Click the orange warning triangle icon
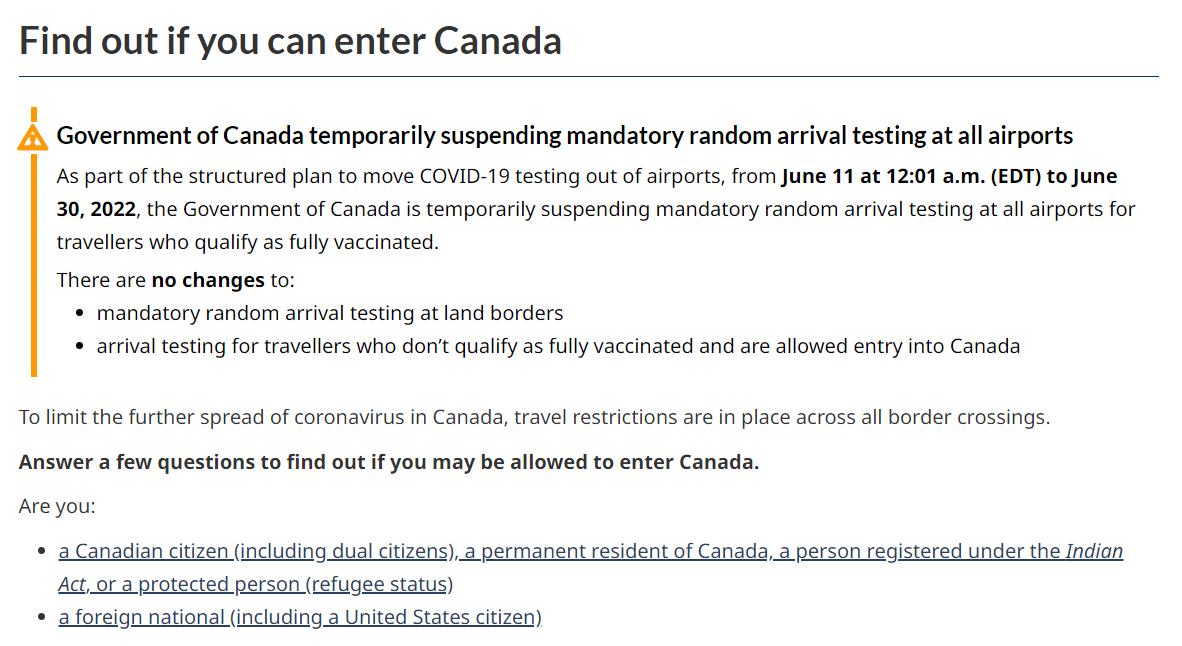 32,137
